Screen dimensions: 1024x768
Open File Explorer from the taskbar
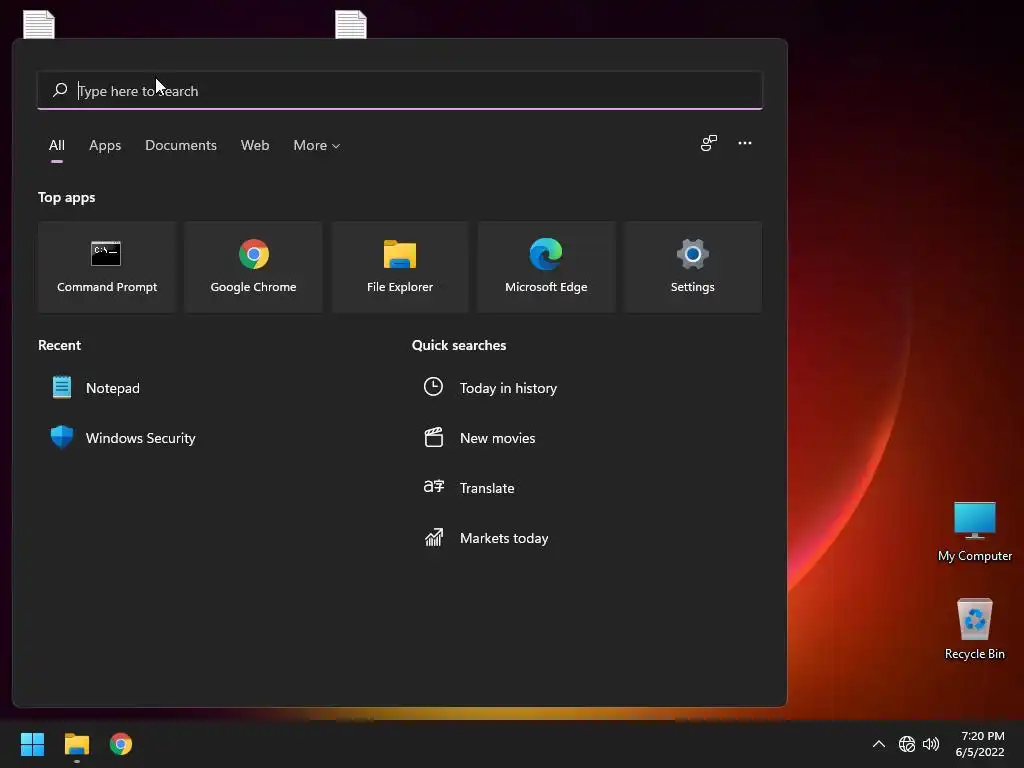click(76, 744)
